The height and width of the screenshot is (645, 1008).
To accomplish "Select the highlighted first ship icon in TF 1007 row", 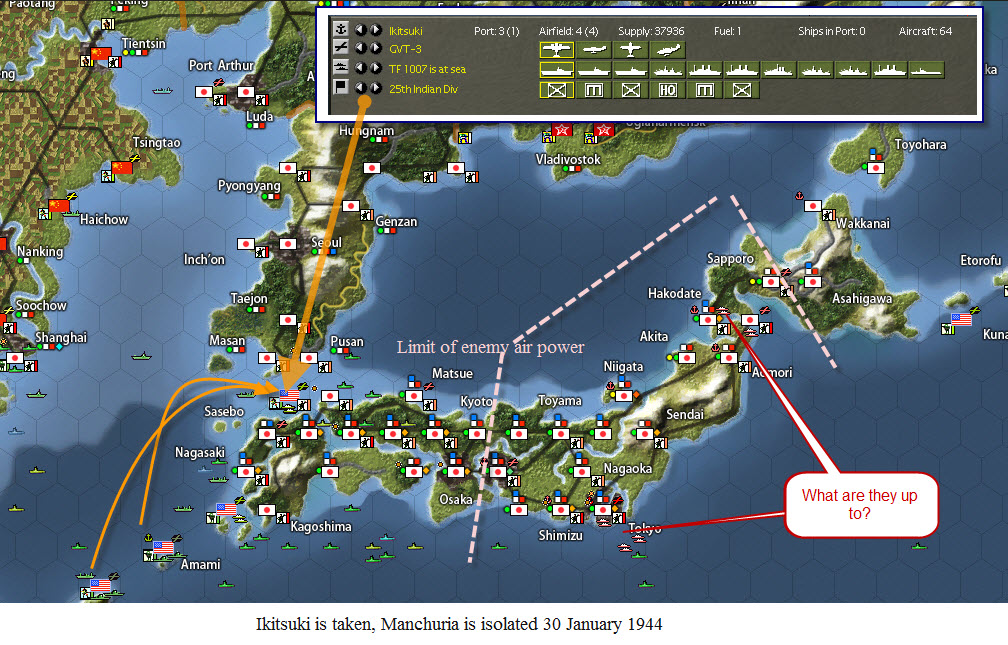I will pos(557,69).
